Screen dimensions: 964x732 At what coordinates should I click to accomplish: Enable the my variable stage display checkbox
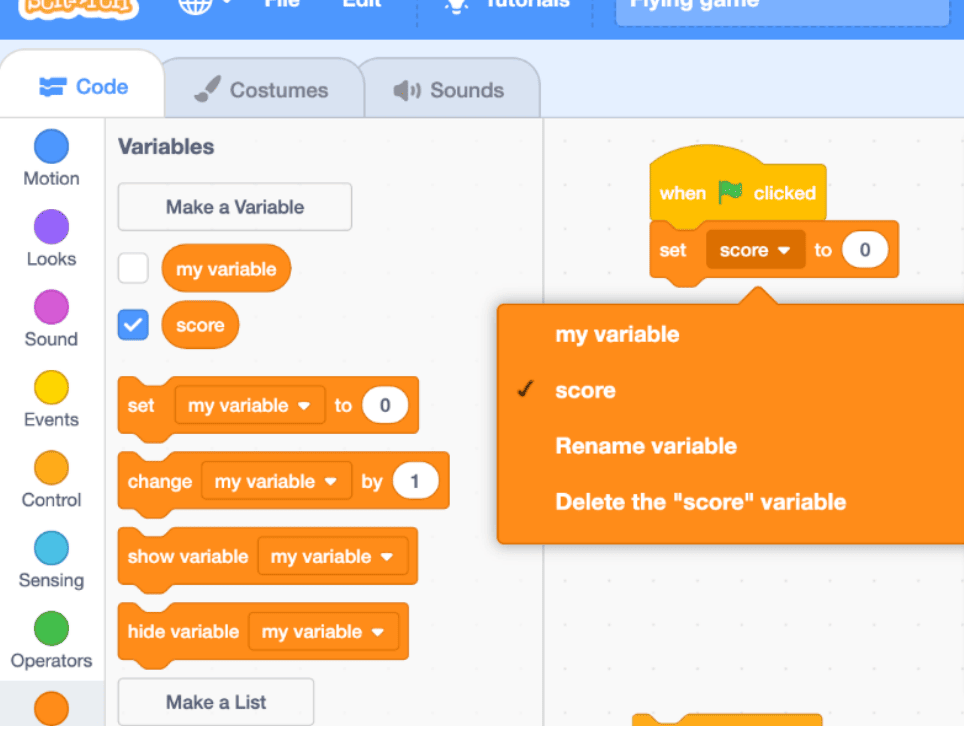pyautogui.click(x=133, y=268)
